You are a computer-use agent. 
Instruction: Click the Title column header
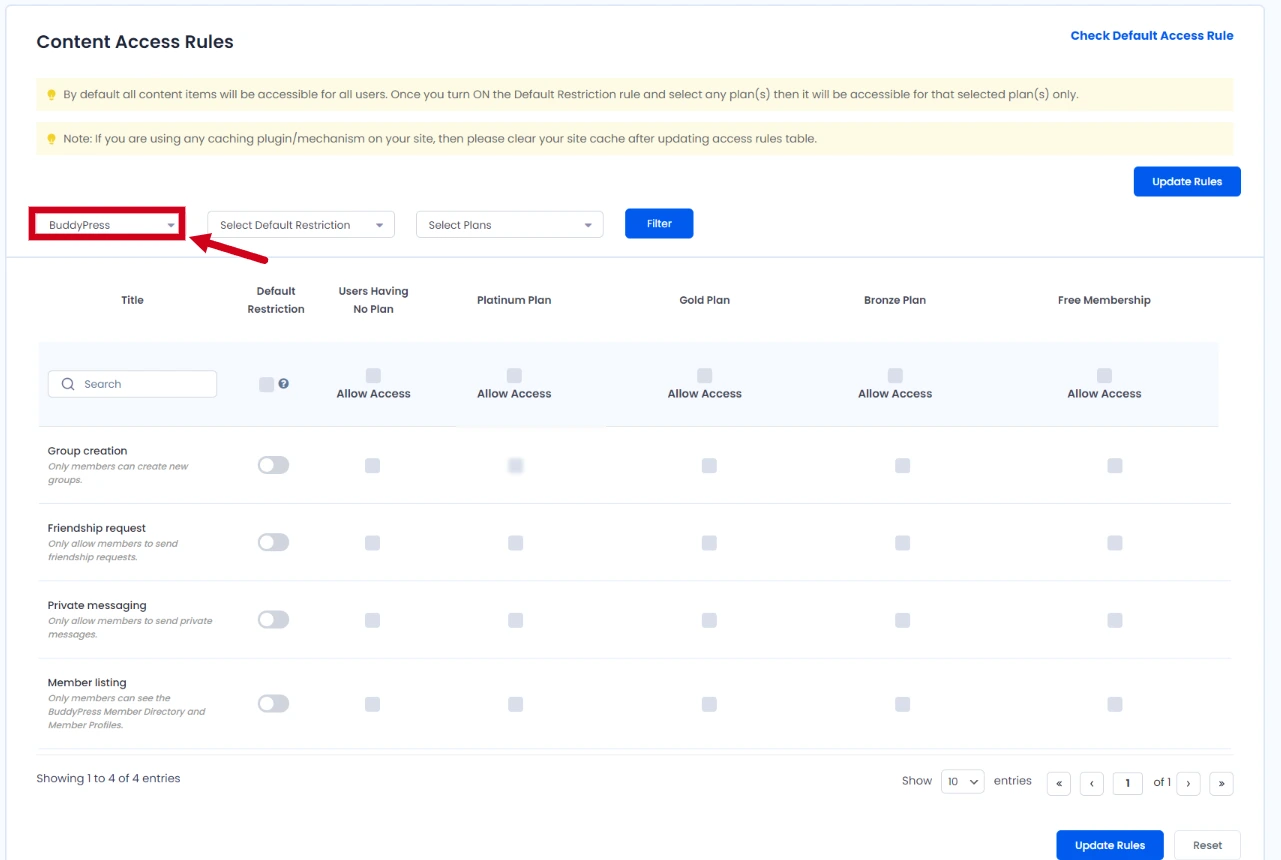132,300
